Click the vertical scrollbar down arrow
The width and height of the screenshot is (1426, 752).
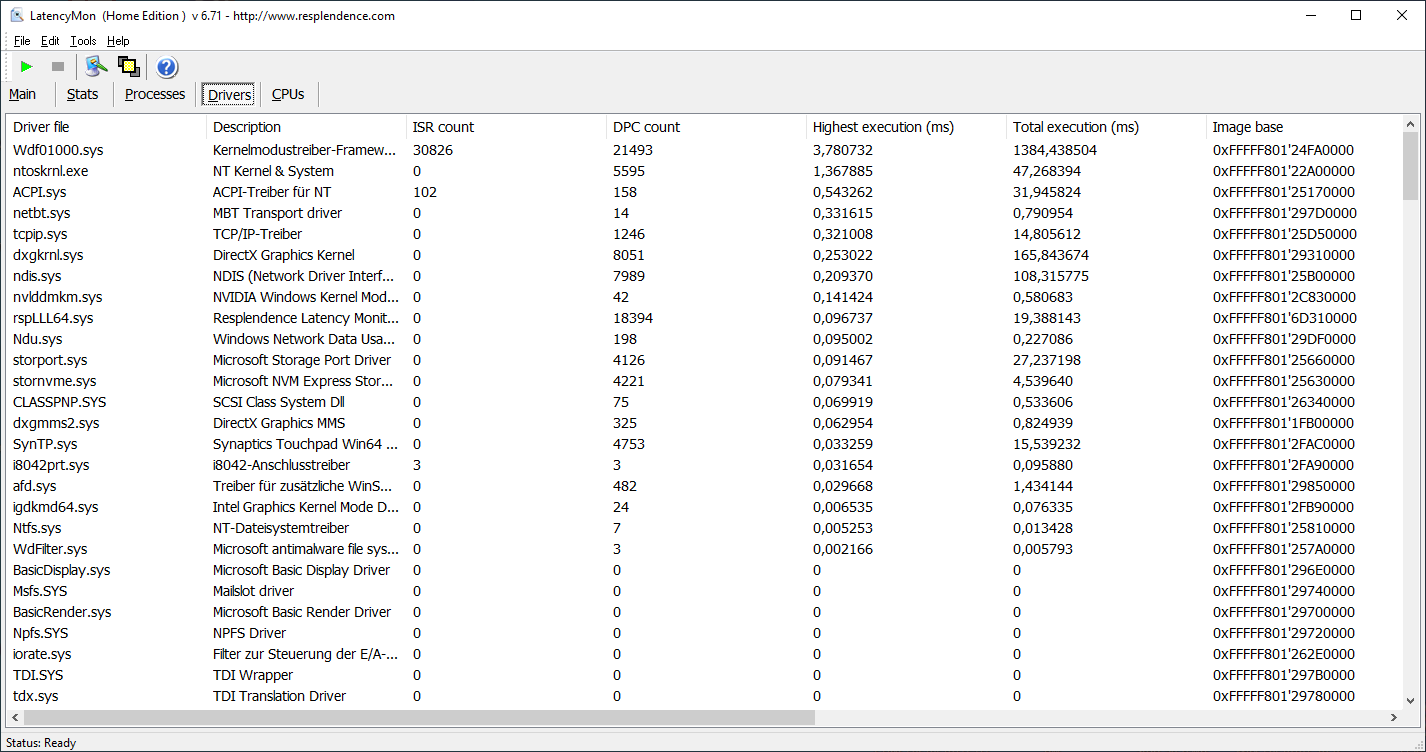tap(1410, 701)
